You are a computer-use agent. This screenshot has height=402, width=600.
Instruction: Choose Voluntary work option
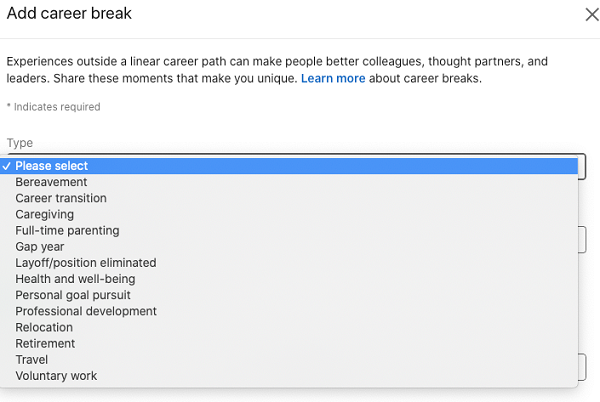pos(289,376)
